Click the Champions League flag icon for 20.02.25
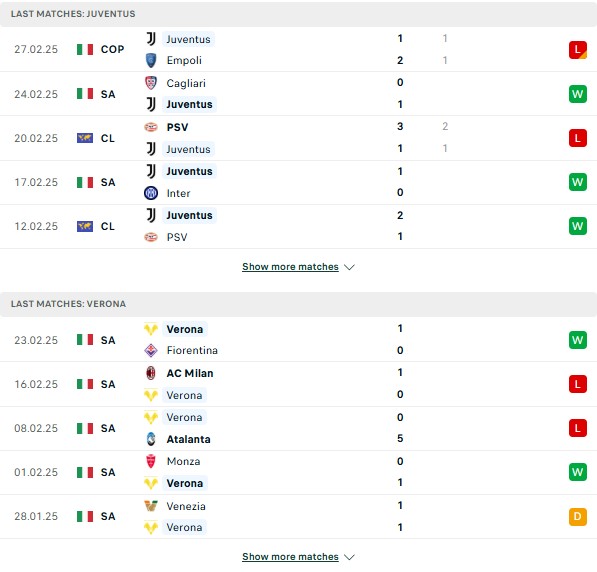Viewport: 597px width, 572px height. 85,138
